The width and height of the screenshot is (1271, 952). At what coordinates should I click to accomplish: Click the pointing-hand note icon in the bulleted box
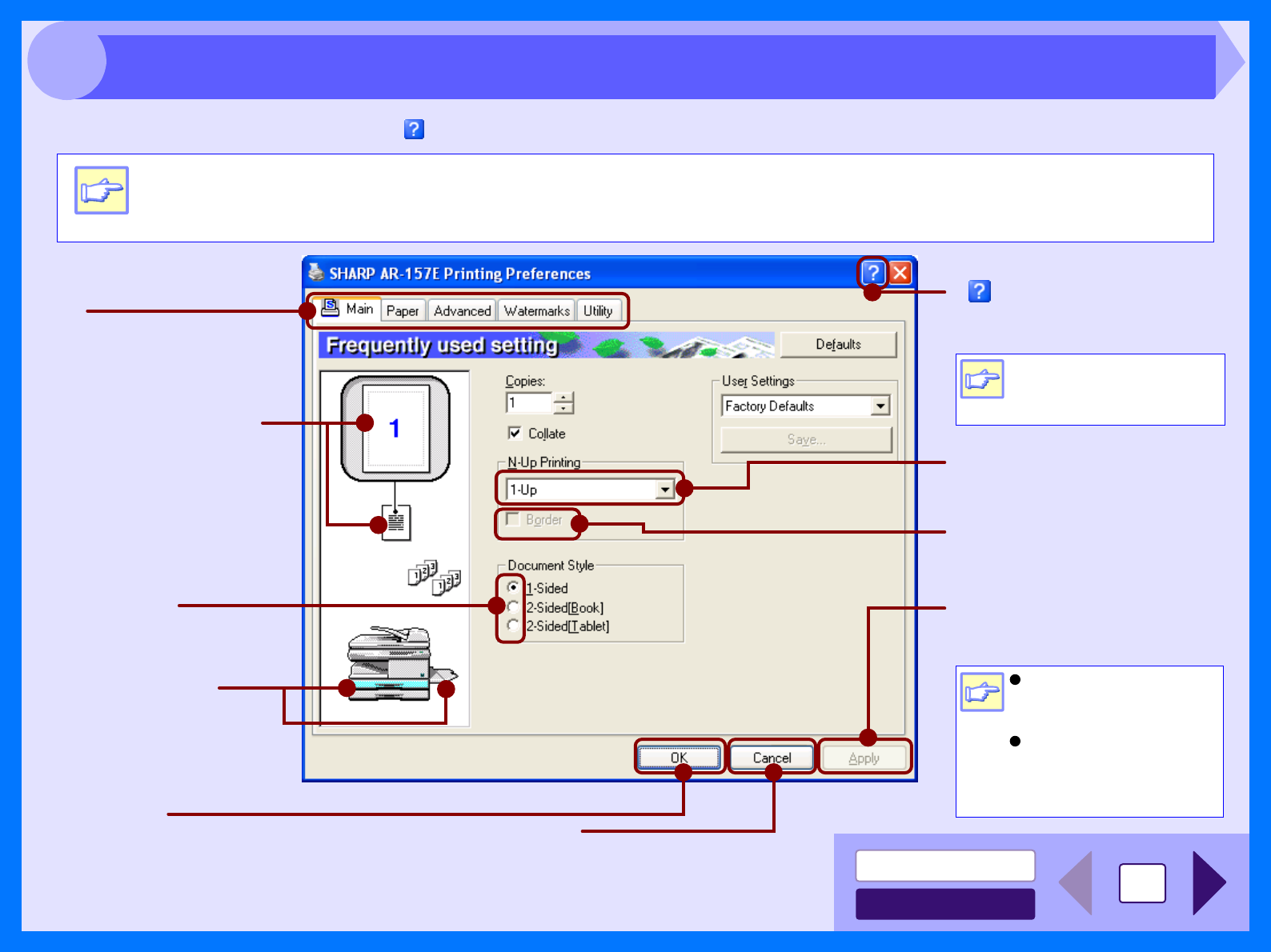click(982, 691)
